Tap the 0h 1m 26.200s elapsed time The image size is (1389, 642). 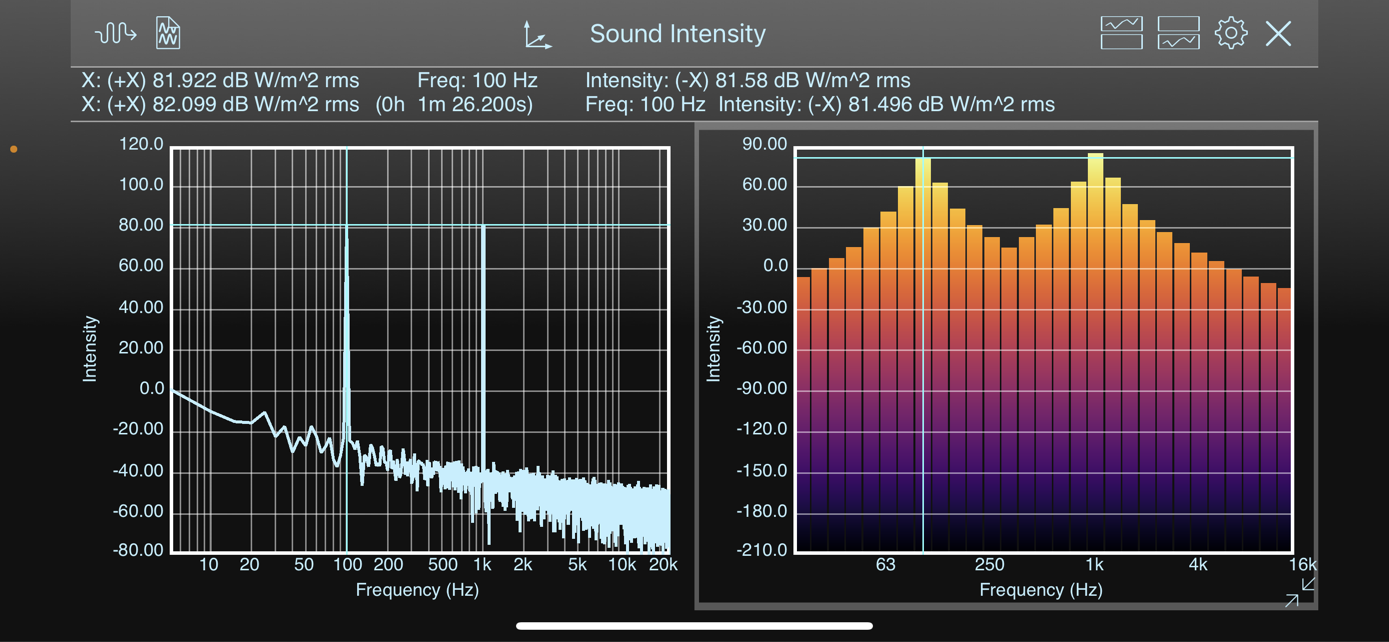pos(455,104)
